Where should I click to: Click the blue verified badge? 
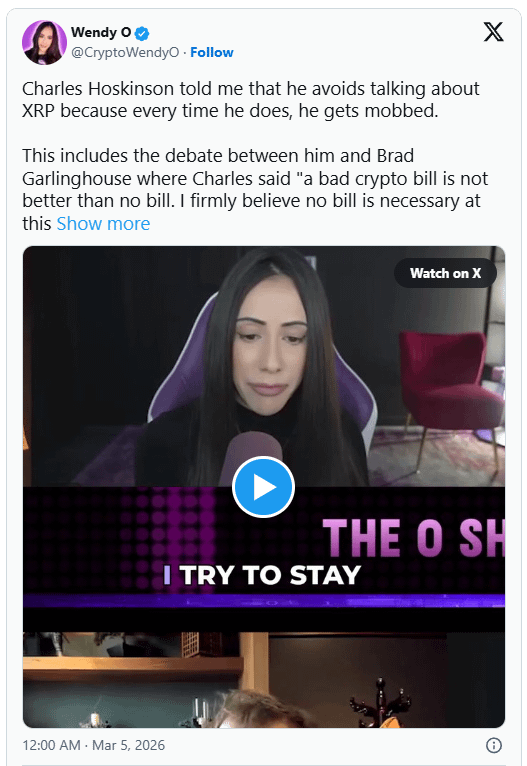coord(142,34)
